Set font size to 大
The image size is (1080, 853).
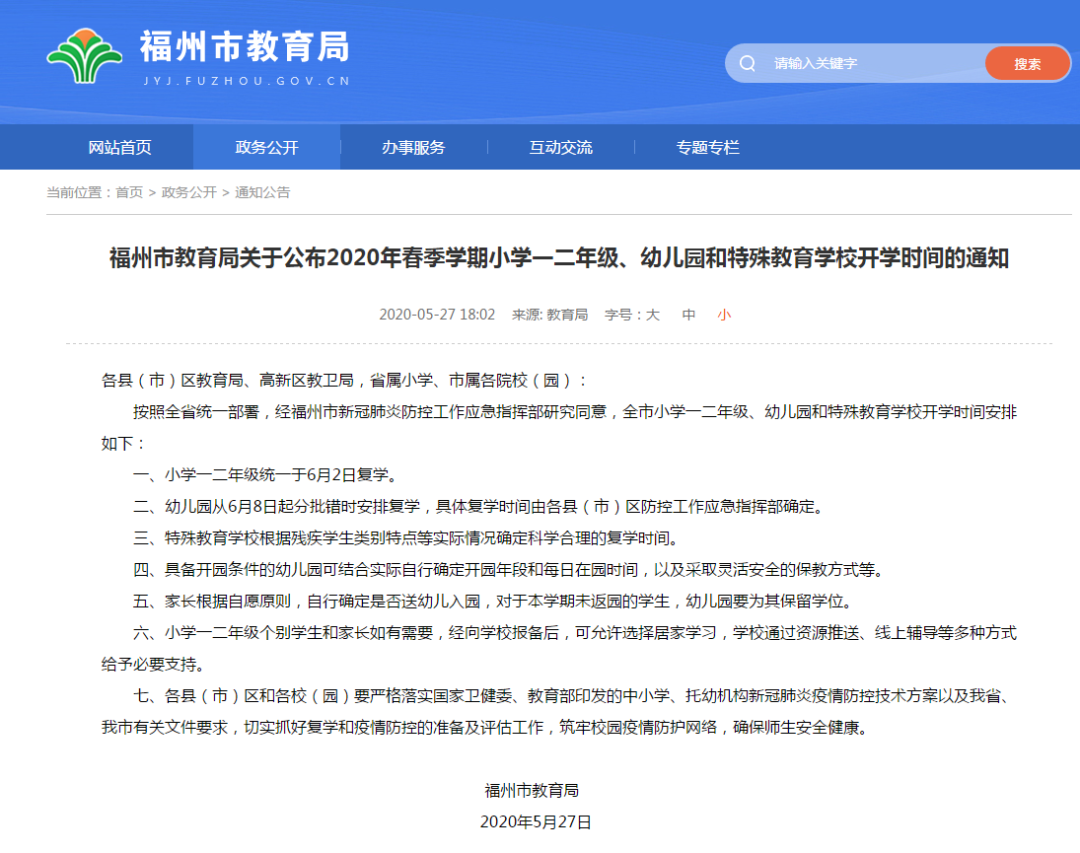coord(652,315)
